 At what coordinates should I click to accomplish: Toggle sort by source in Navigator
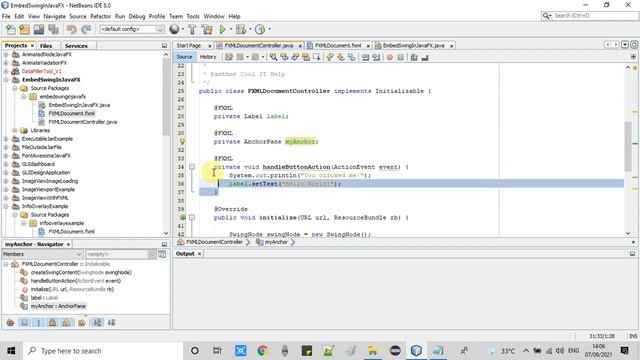111,323
